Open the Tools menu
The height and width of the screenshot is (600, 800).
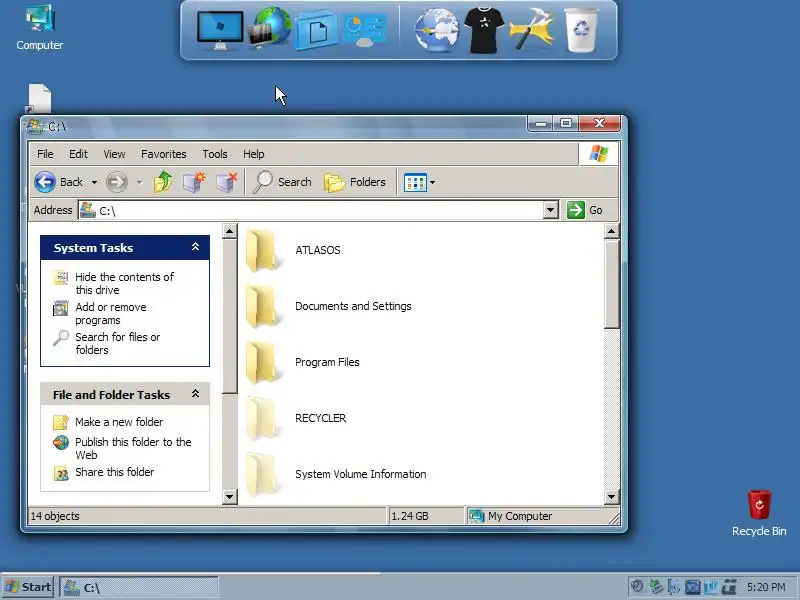coord(215,154)
